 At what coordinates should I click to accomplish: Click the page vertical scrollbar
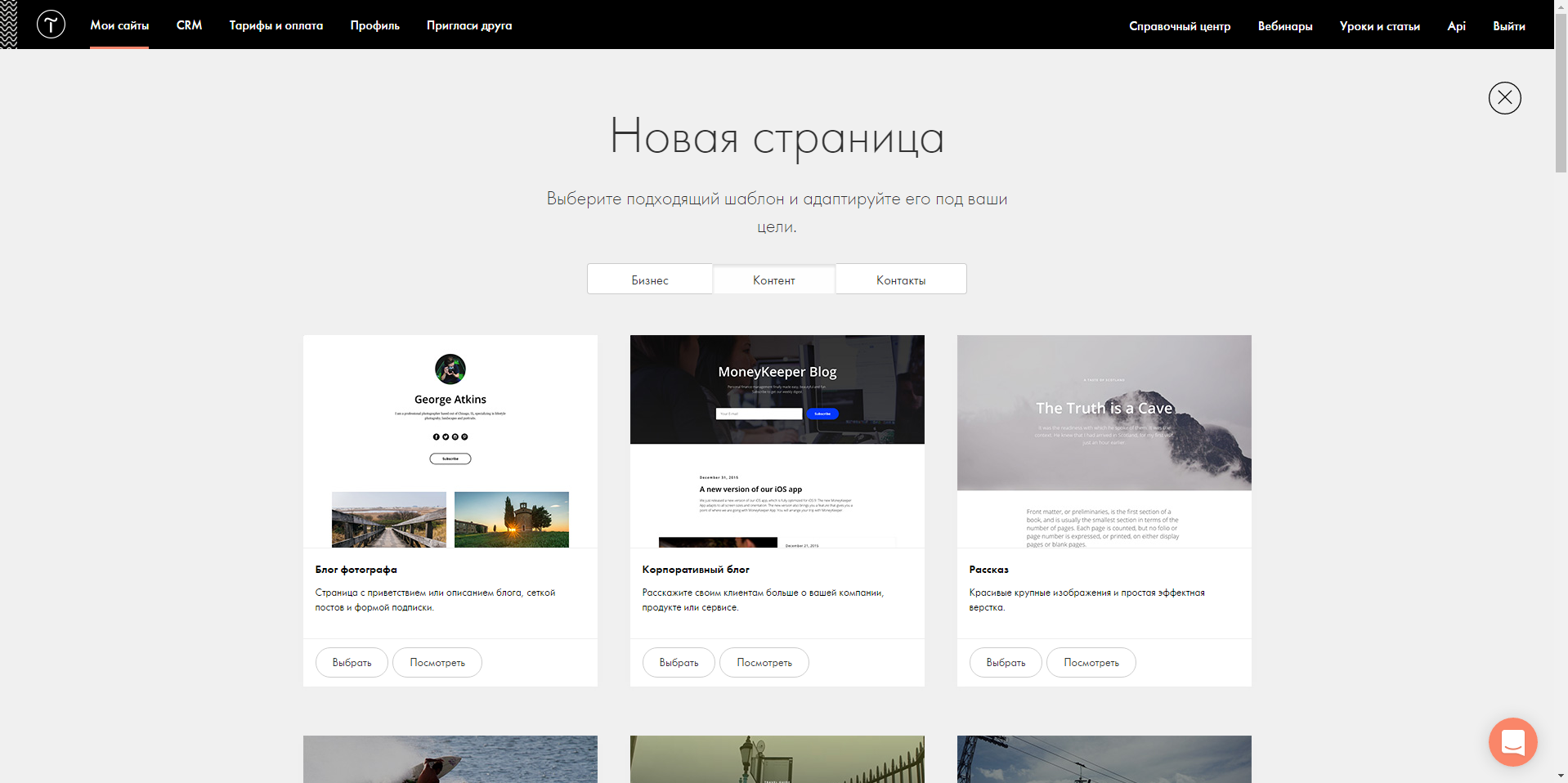pos(1561,106)
